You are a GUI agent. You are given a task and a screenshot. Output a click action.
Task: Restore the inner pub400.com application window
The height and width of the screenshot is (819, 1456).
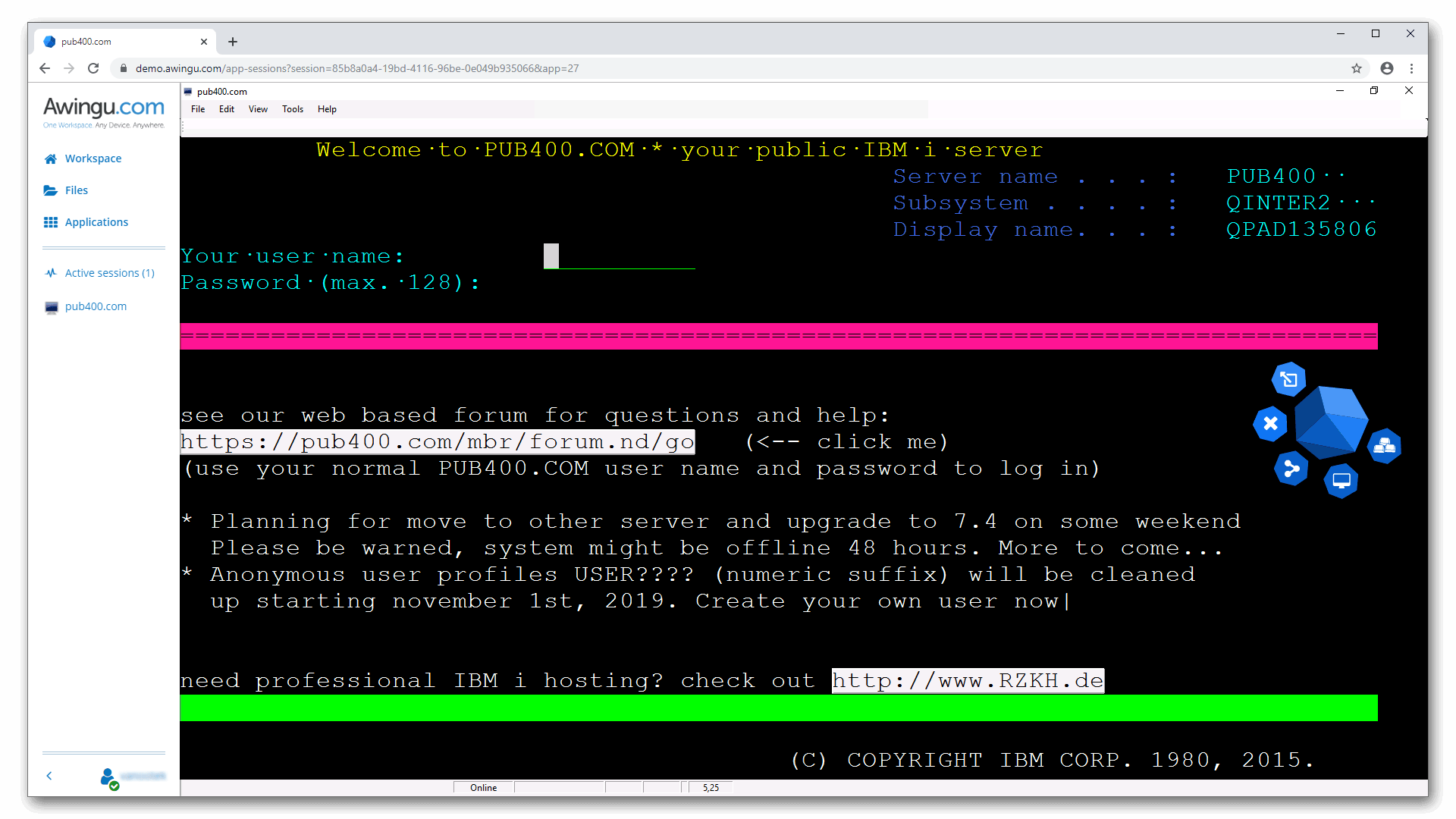1374,90
